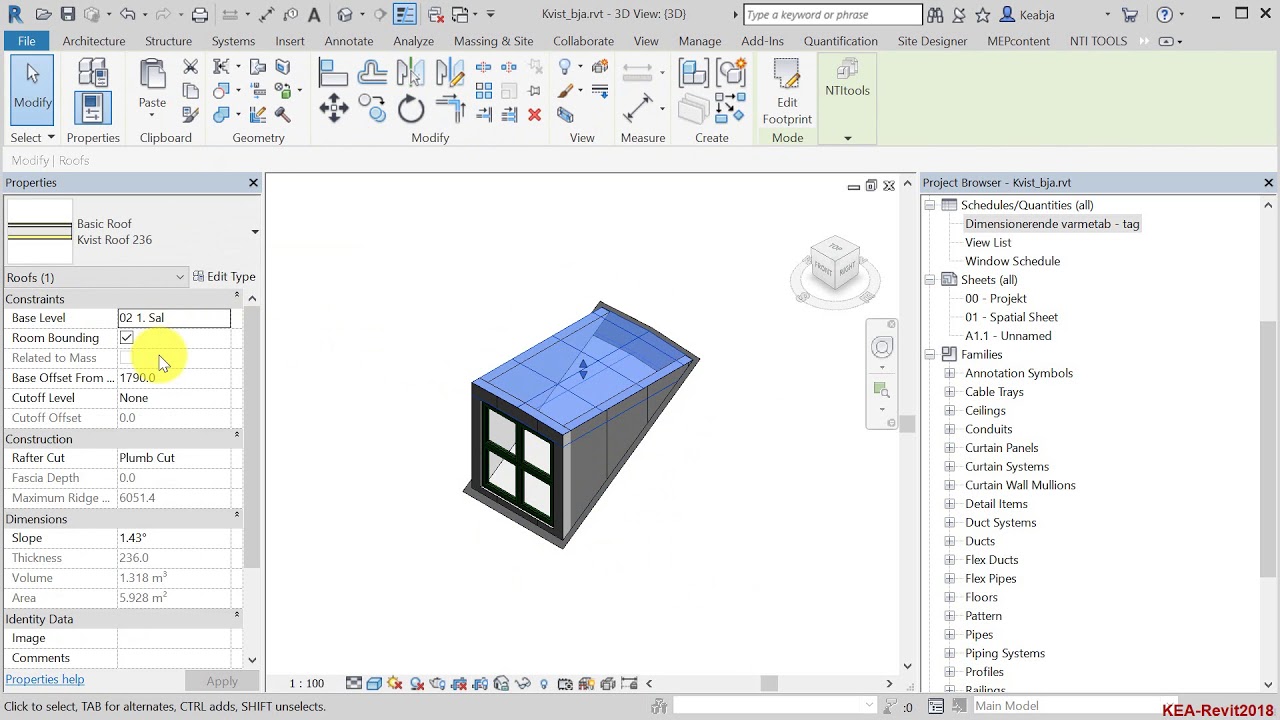Click the Aligned Dimension icon in Measure panel
The height and width of the screenshot is (720, 1280).
click(x=637, y=108)
